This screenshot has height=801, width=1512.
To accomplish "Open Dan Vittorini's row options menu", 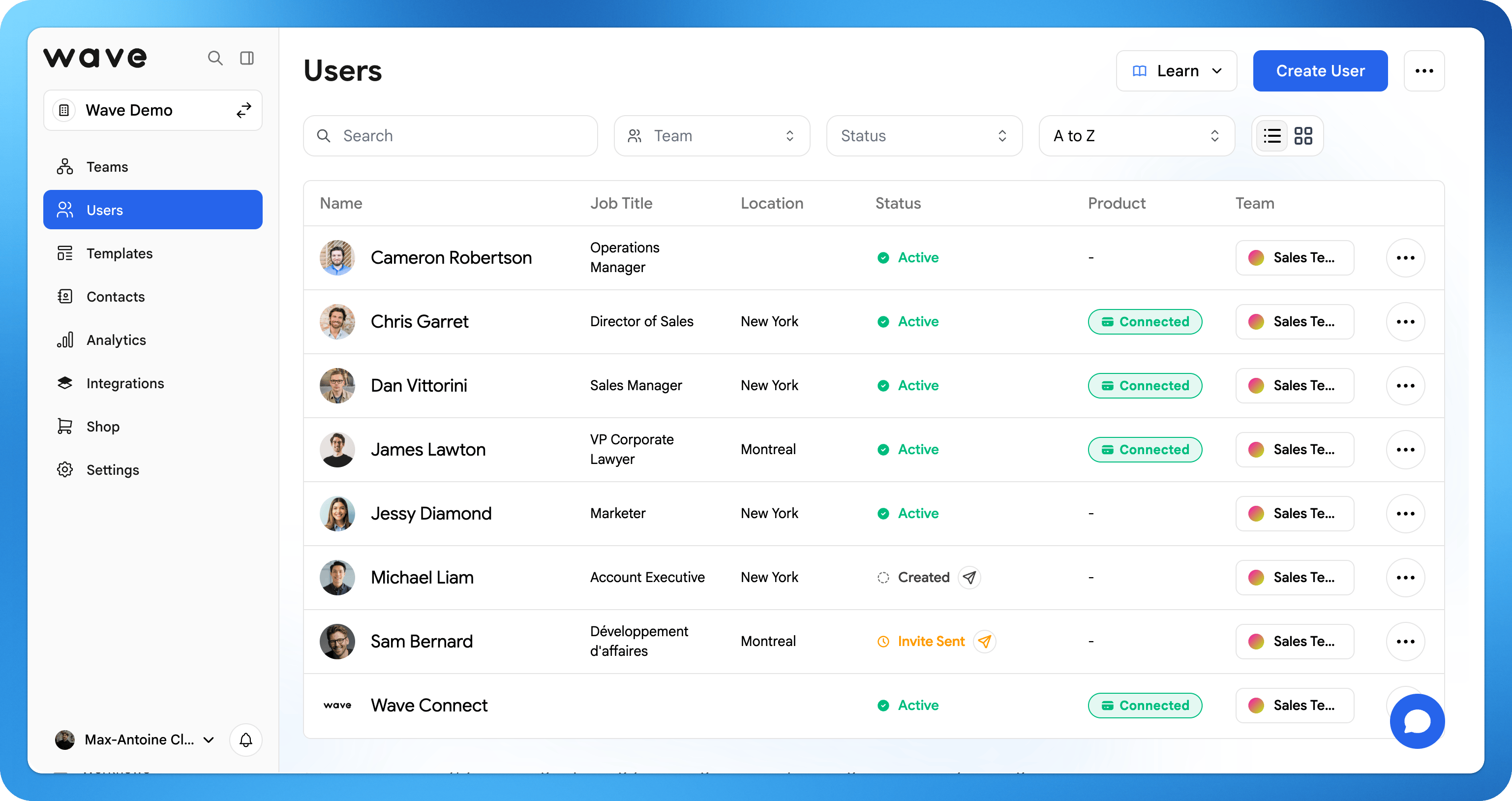I will pyautogui.click(x=1405, y=386).
